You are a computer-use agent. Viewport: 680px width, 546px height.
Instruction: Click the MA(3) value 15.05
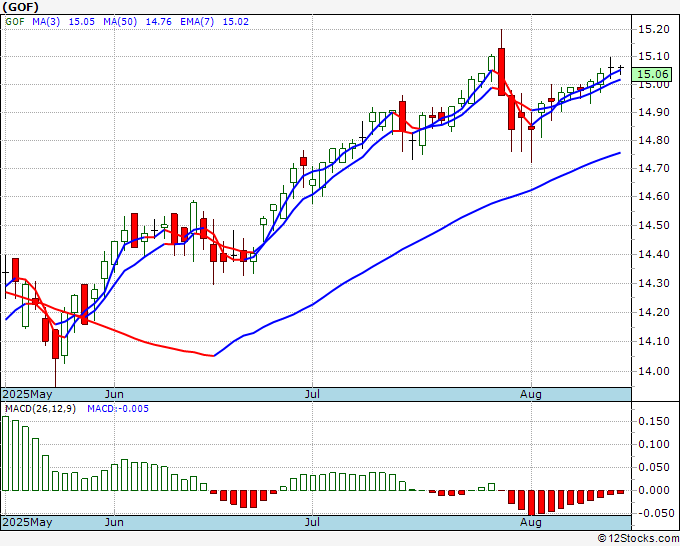click(82, 22)
